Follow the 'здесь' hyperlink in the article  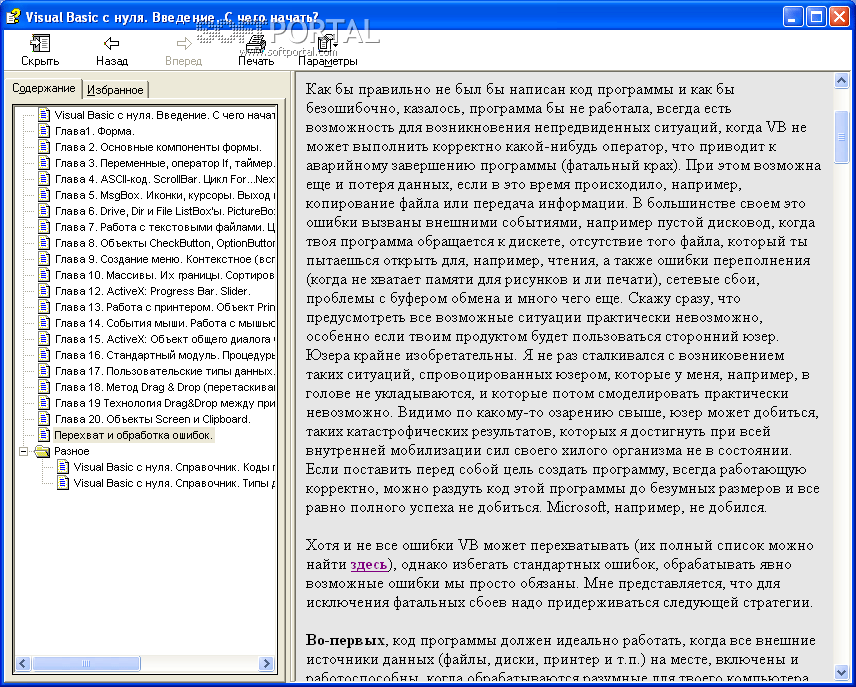[369, 565]
